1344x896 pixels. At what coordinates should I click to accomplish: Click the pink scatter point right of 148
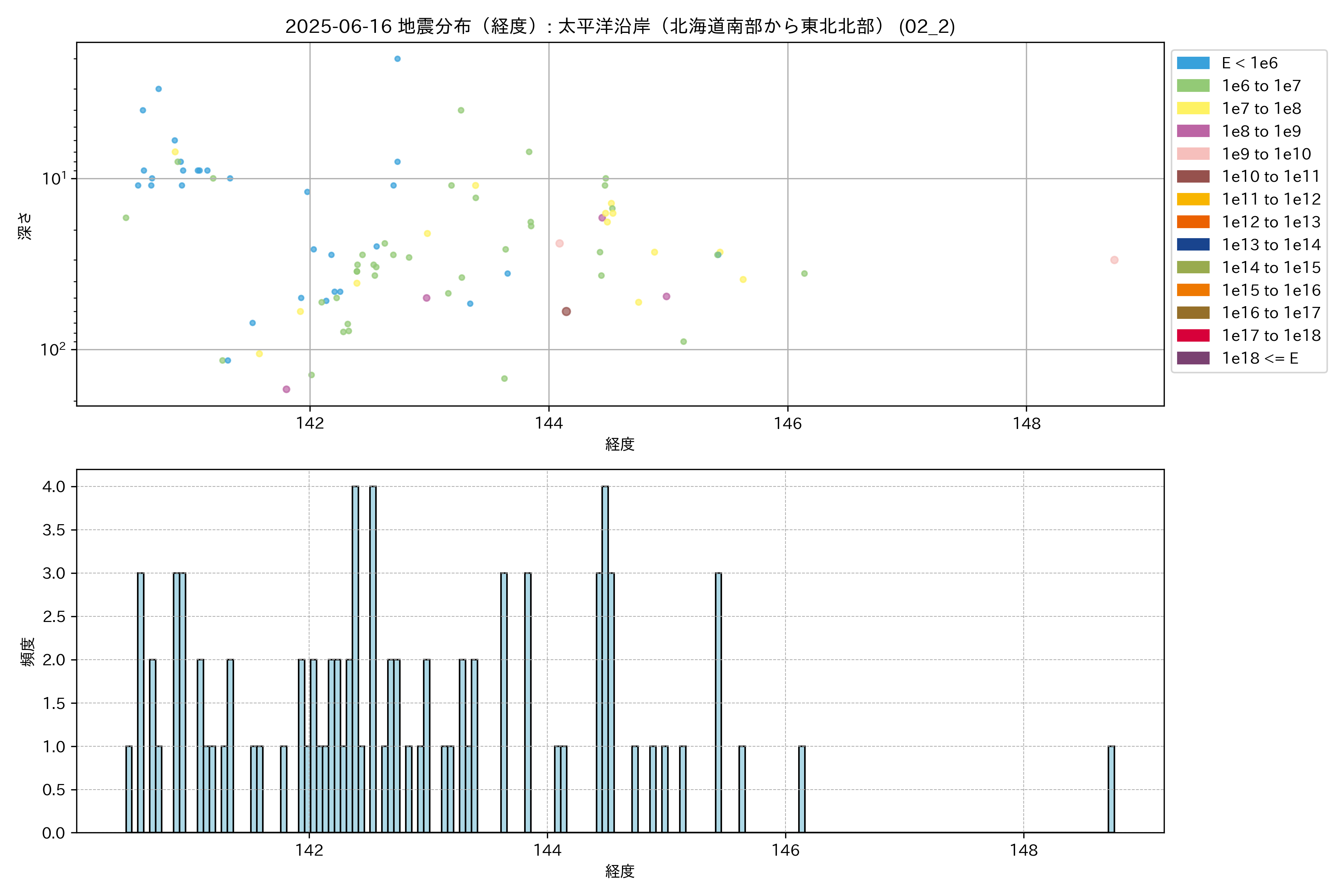coord(1114,260)
